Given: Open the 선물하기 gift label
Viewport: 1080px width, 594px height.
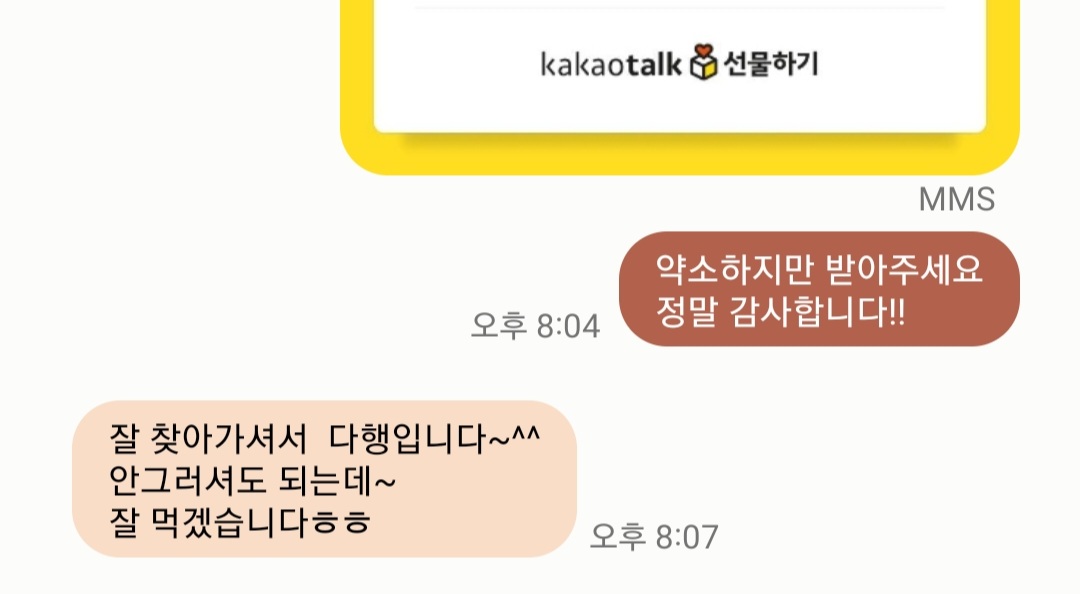Looking at the screenshot, I should pyautogui.click(x=770, y=63).
